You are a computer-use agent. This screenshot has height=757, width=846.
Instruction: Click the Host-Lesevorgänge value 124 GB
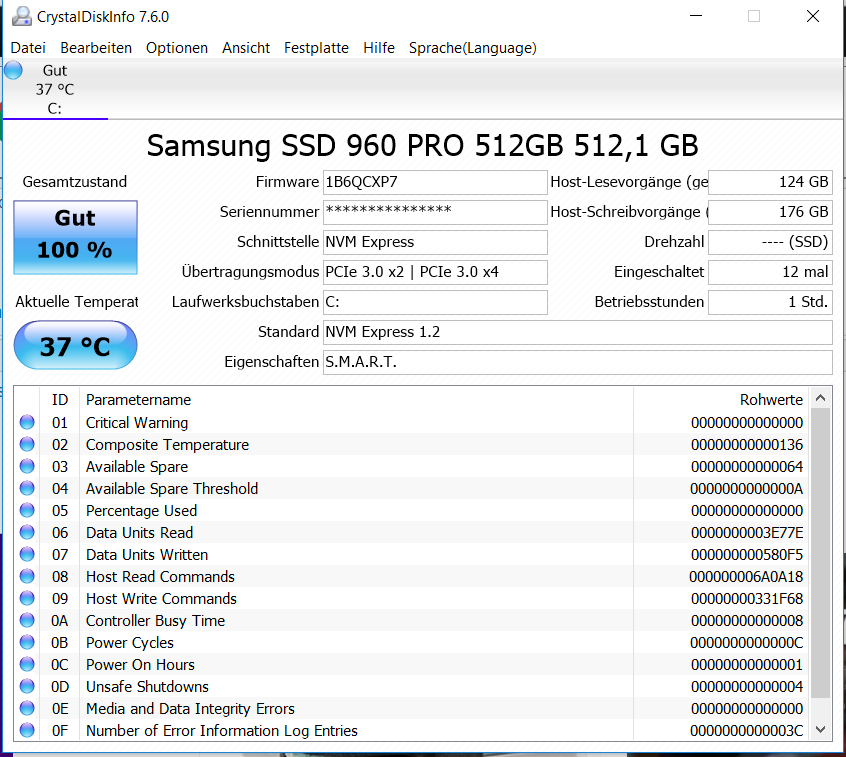coord(770,182)
